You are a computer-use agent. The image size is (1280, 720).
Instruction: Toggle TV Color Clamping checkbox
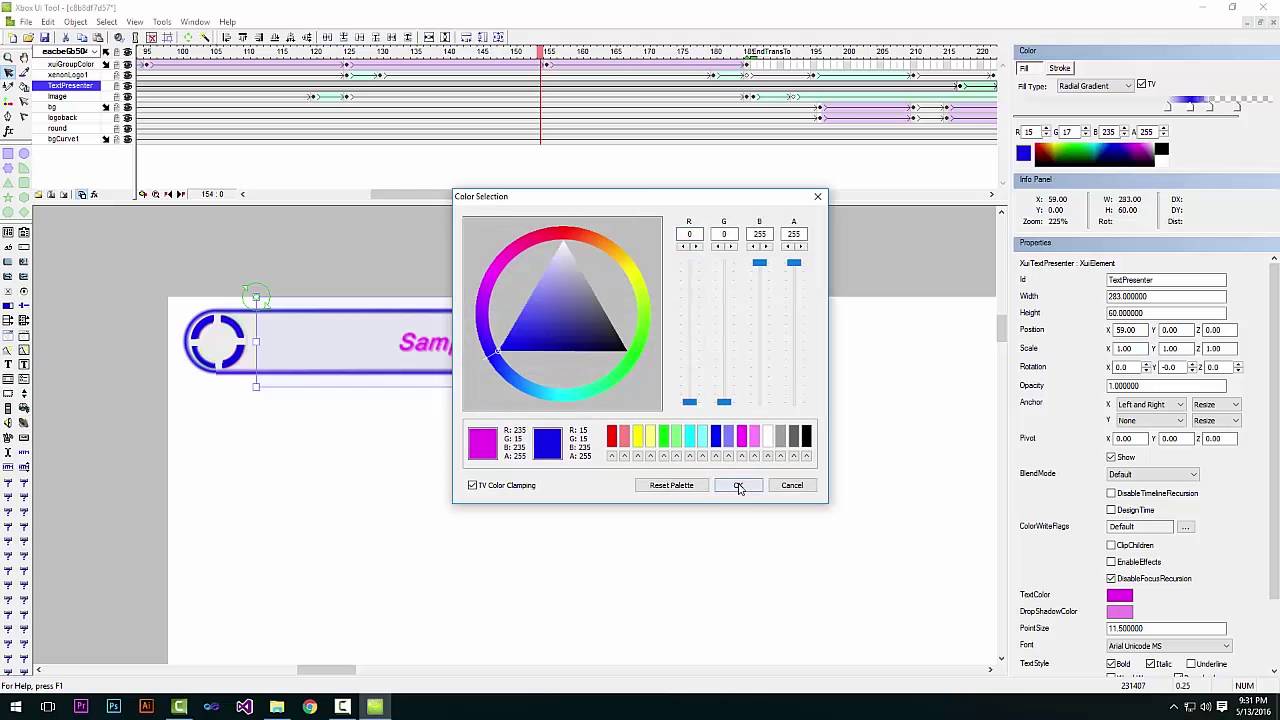pyautogui.click(x=472, y=485)
